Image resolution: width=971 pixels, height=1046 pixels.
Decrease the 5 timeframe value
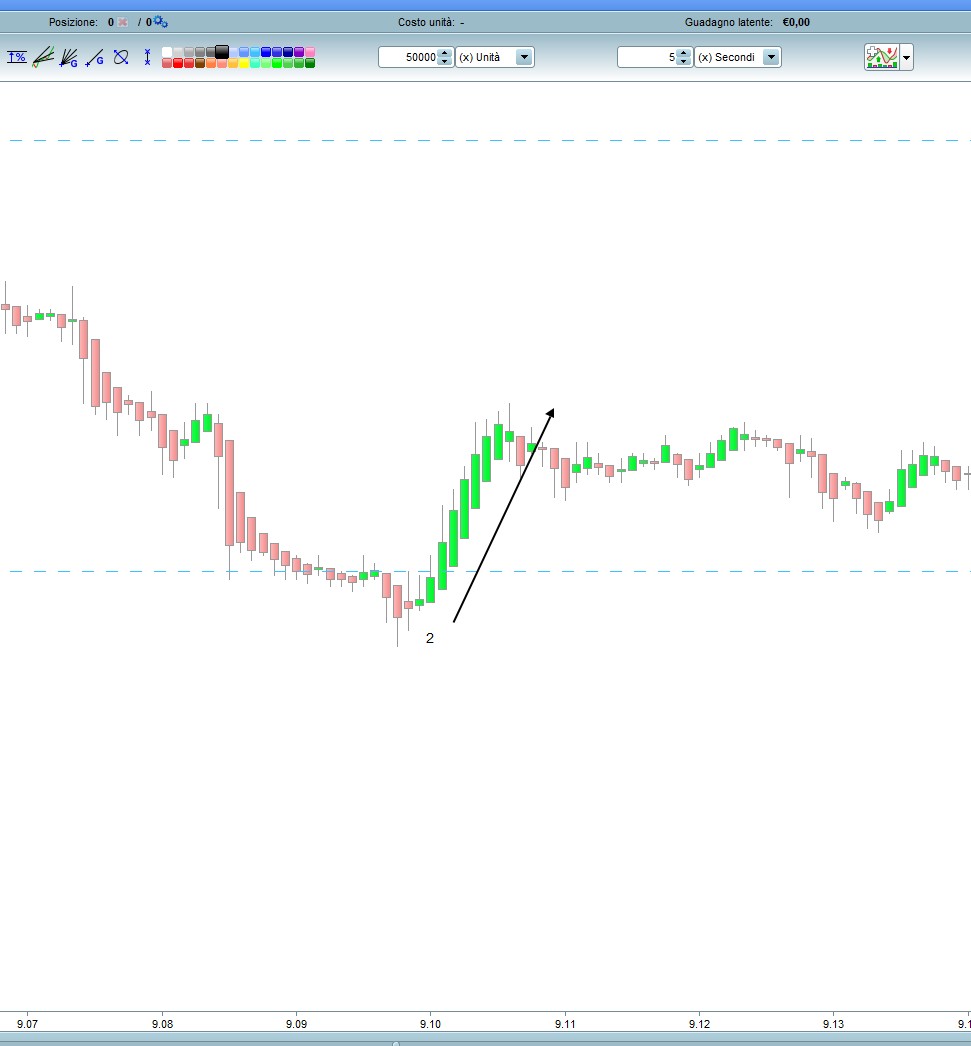pos(684,61)
